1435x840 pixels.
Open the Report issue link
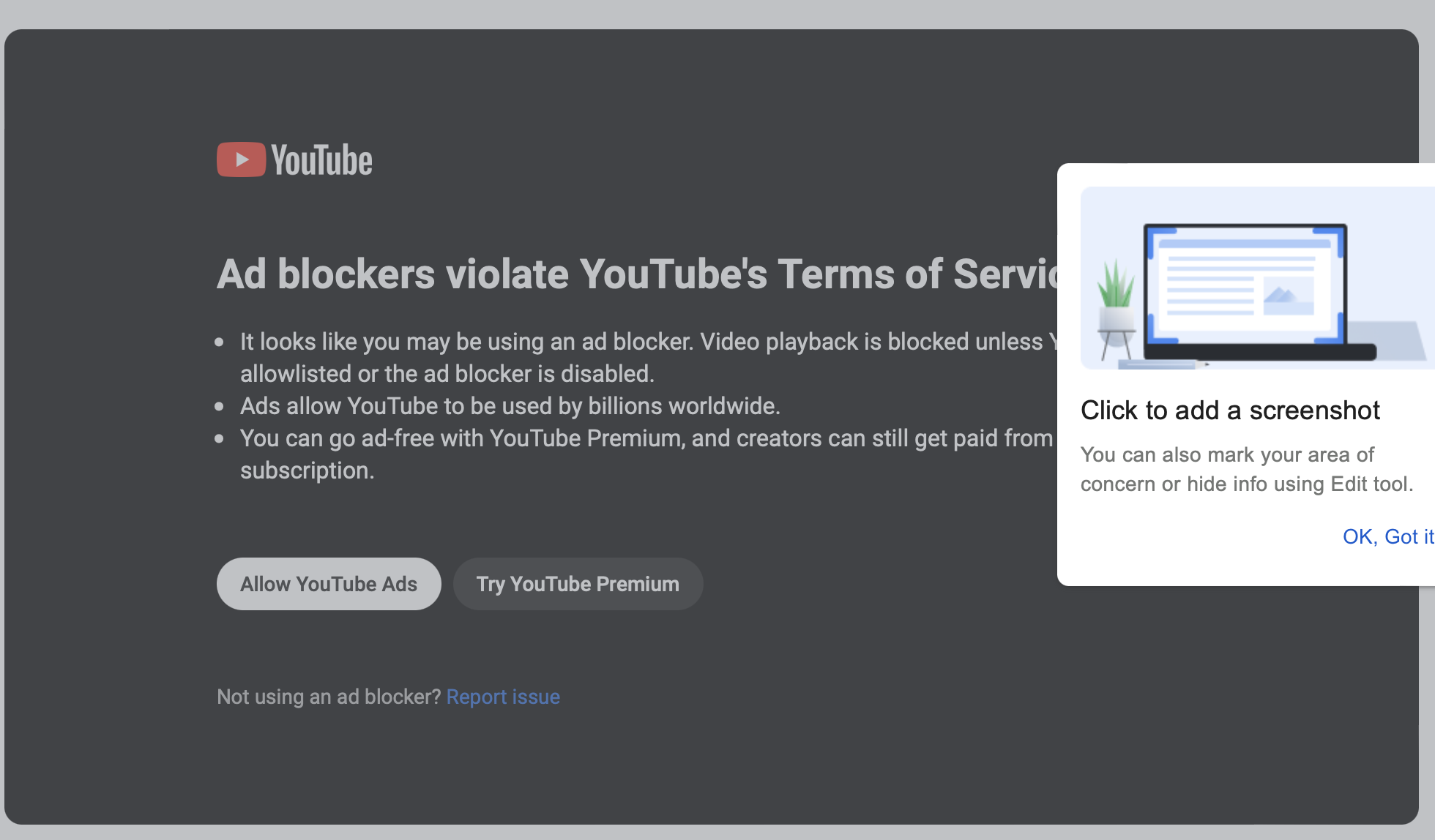point(503,697)
